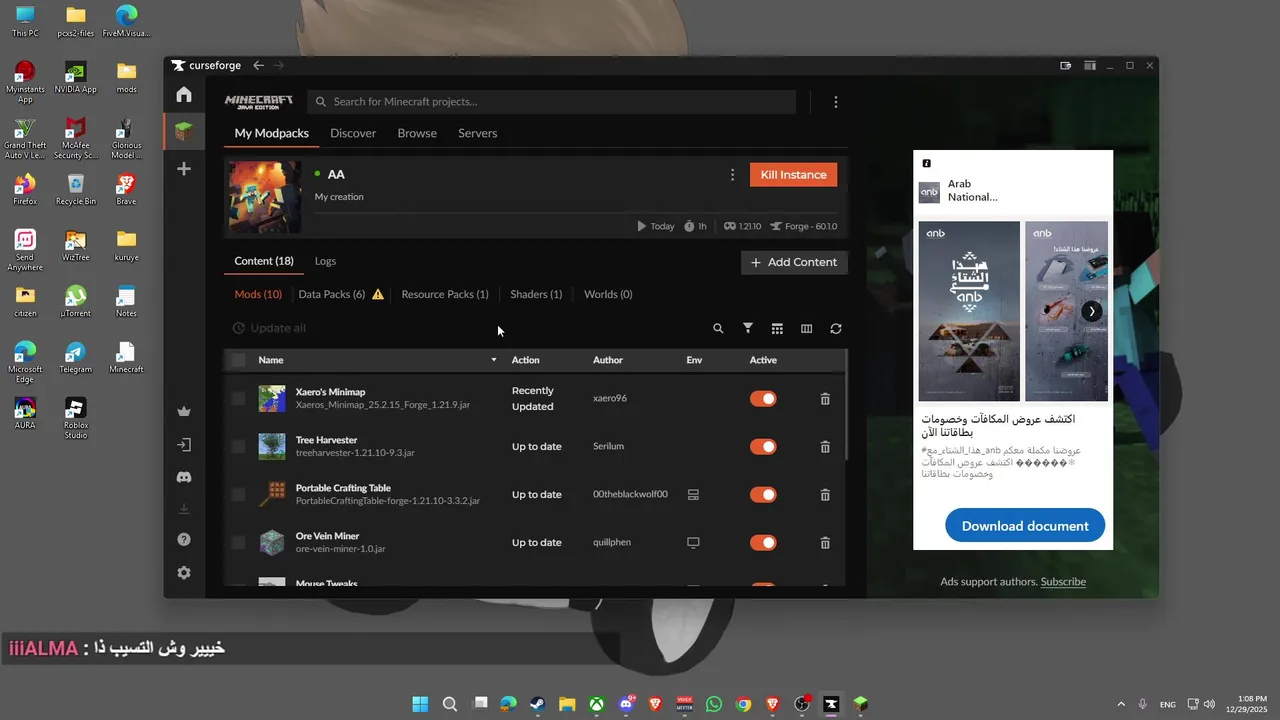Check the Ore Vein Miner row checkbox
The image size is (1280, 720).
[238, 542]
